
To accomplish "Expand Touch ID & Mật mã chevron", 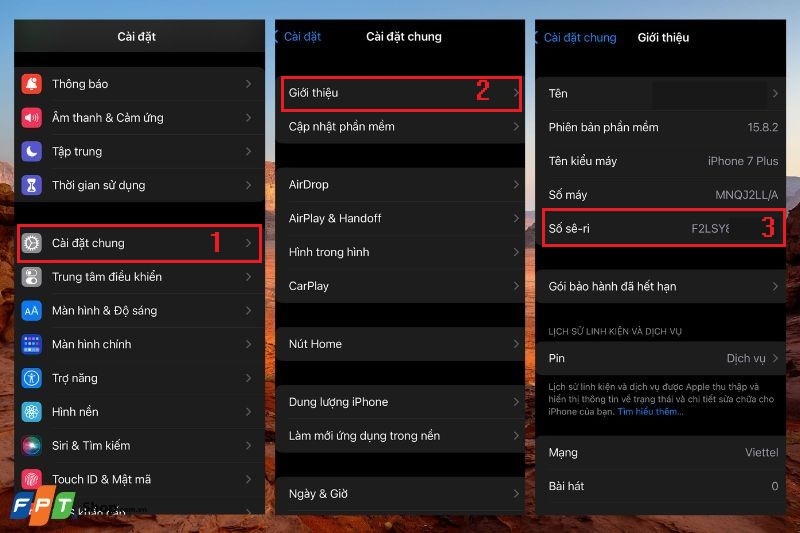I will coord(248,479).
